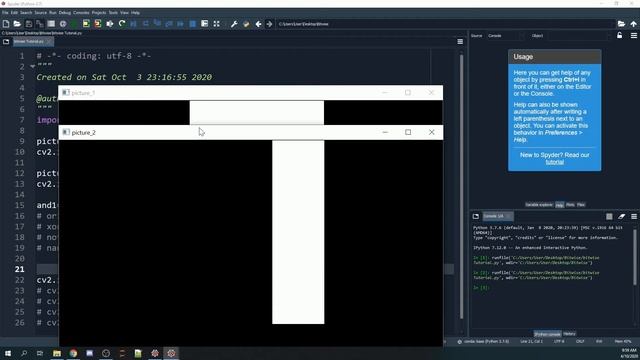Screen dimensions: 640x360
Task: Select the IPython console bottom tab
Action: [x=547, y=334]
